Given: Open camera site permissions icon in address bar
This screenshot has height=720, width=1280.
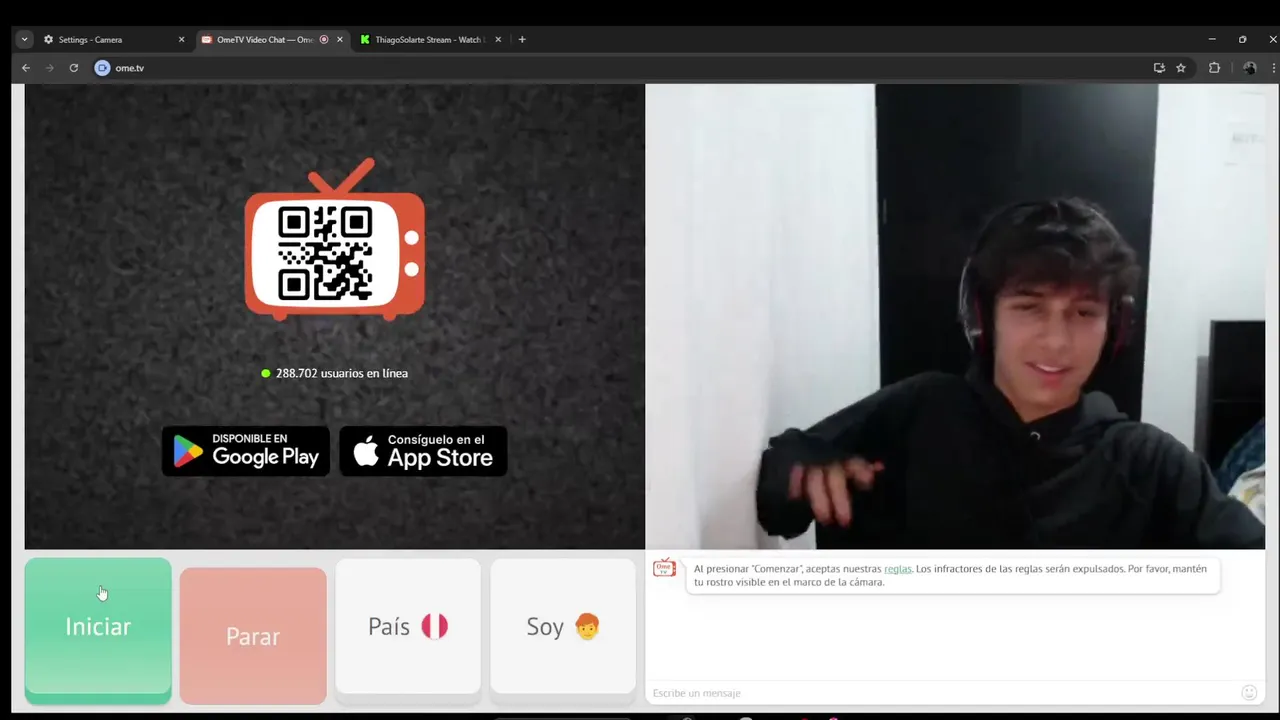Looking at the screenshot, I should pyautogui.click(x=102, y=68).
